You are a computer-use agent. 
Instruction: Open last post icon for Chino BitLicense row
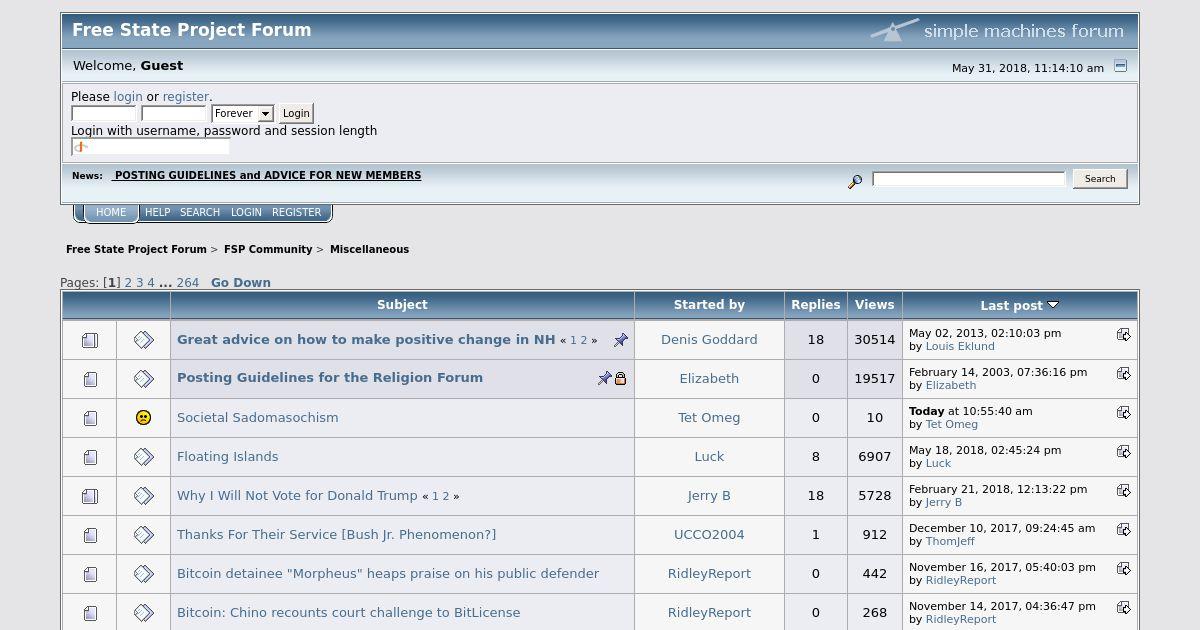pyautogui.click(x=1123, y=608)
